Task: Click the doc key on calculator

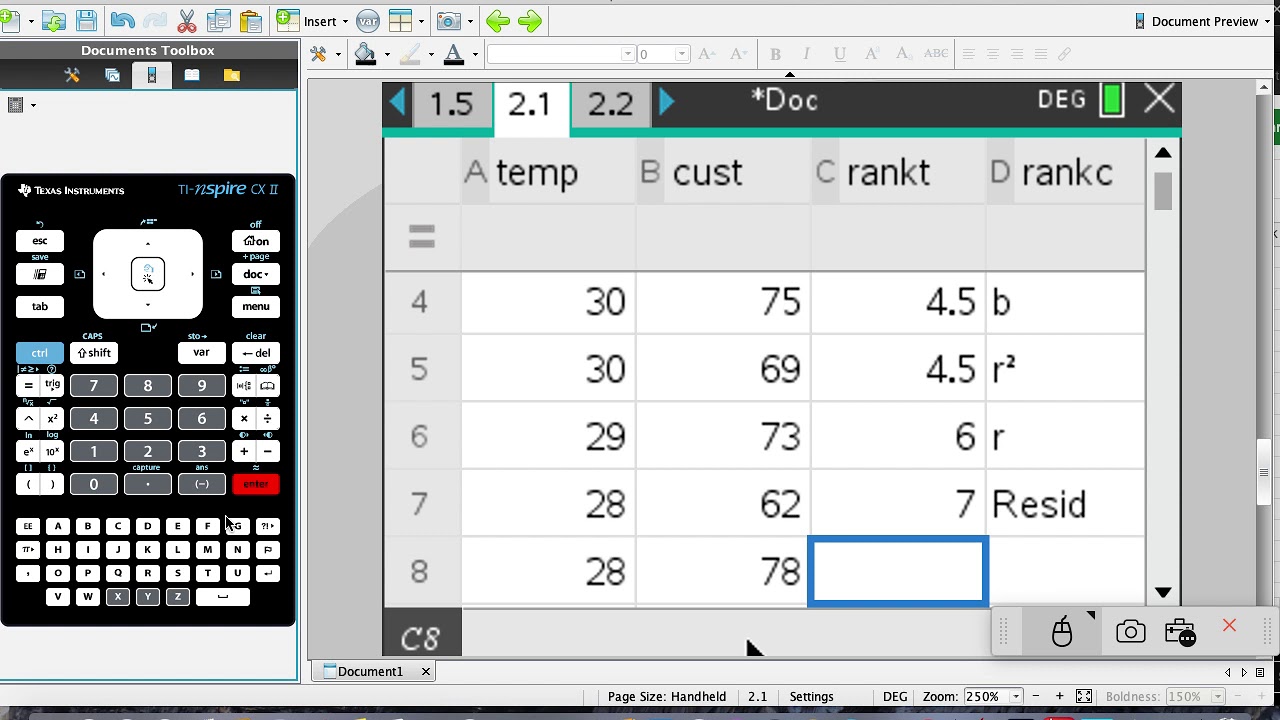Action: [x=256, y=274]
